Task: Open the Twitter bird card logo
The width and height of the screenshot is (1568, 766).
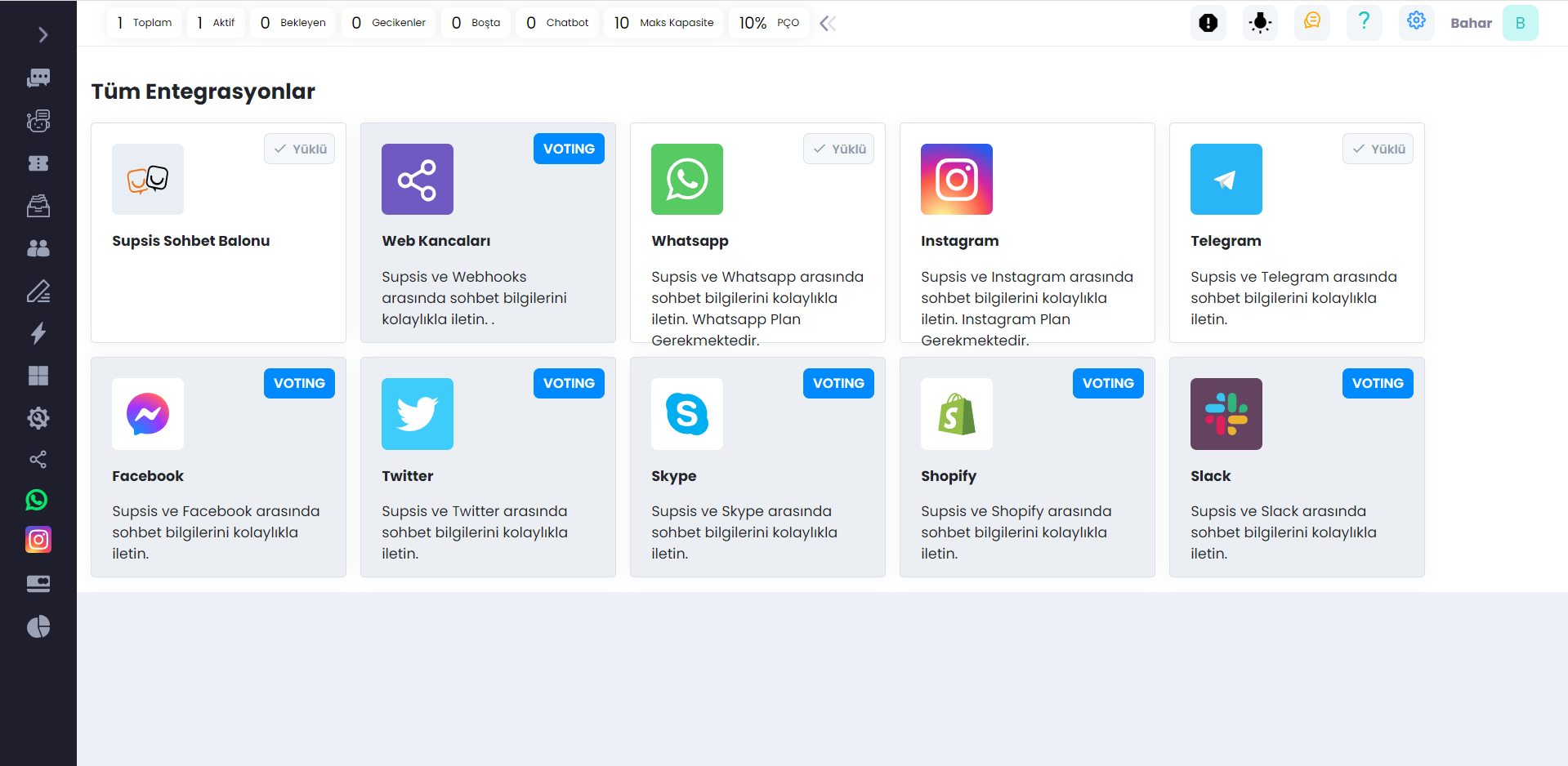Action: [x=418, y=413]
